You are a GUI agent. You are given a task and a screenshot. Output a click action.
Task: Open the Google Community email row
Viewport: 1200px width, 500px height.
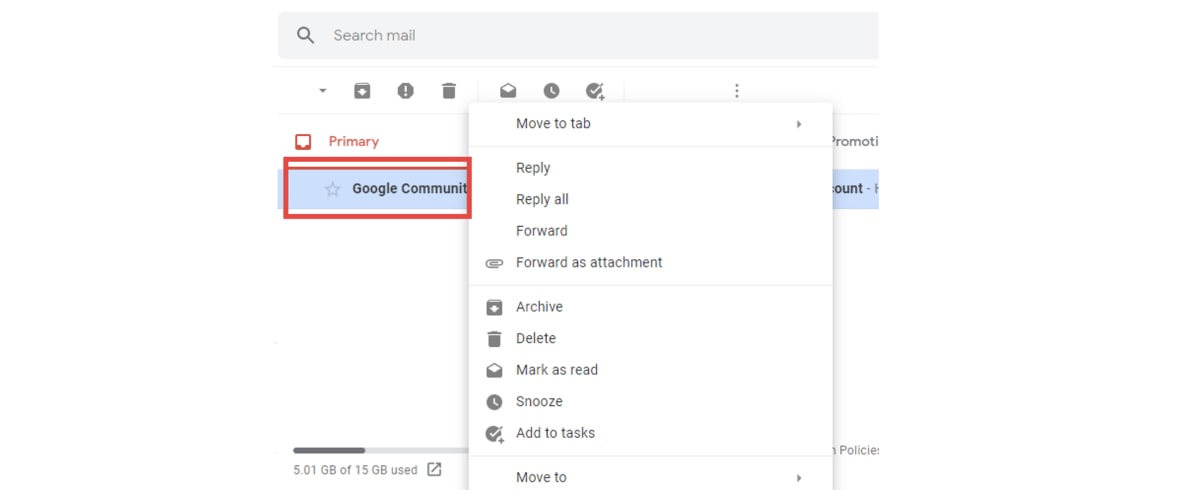click(578, 189)
